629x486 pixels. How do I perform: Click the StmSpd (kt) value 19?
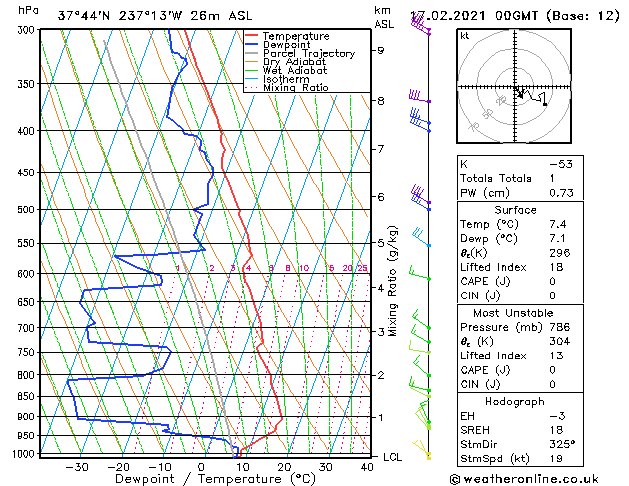click(556, 459)
